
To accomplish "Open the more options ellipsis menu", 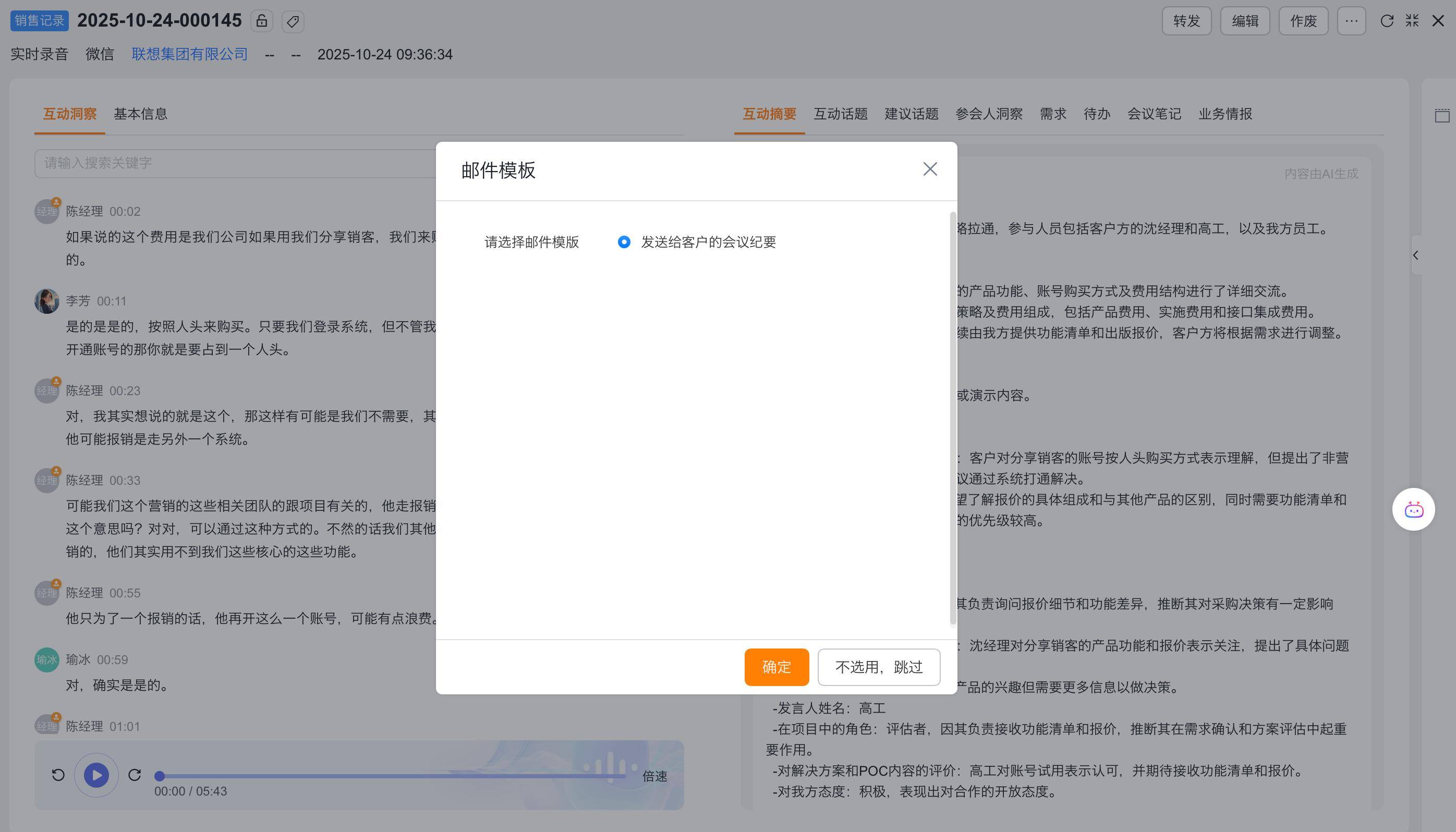I will (x=1351, y=21).
